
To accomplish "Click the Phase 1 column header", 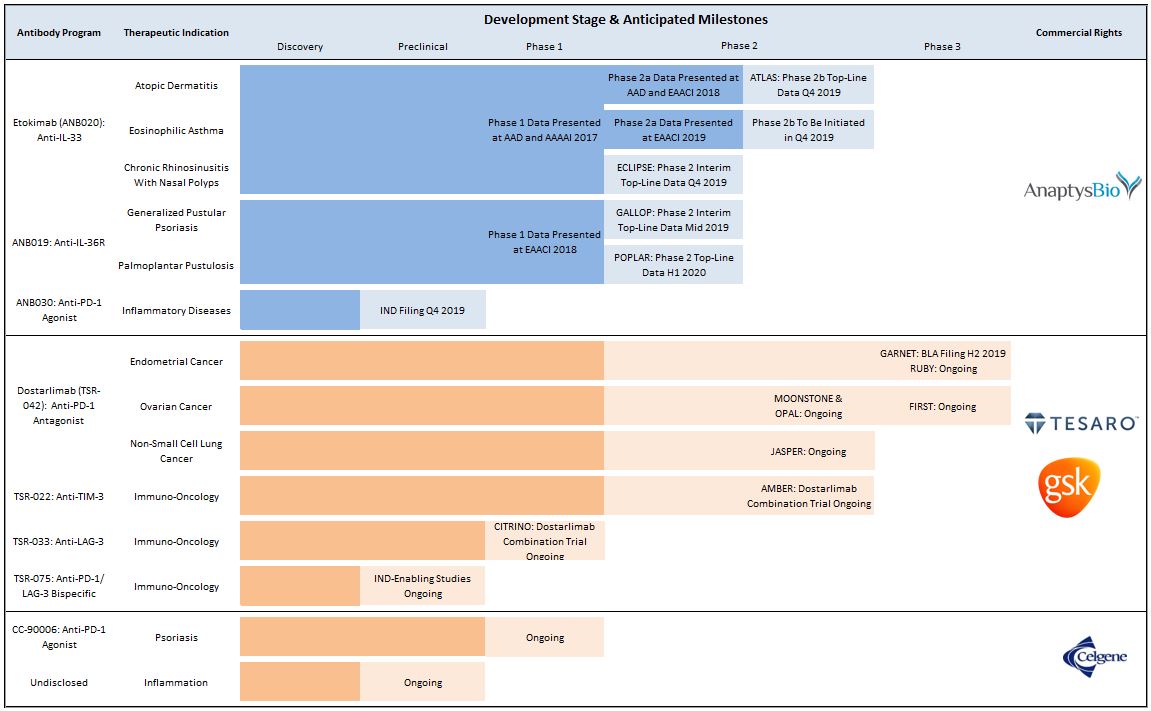I will (x=544, y=46).
